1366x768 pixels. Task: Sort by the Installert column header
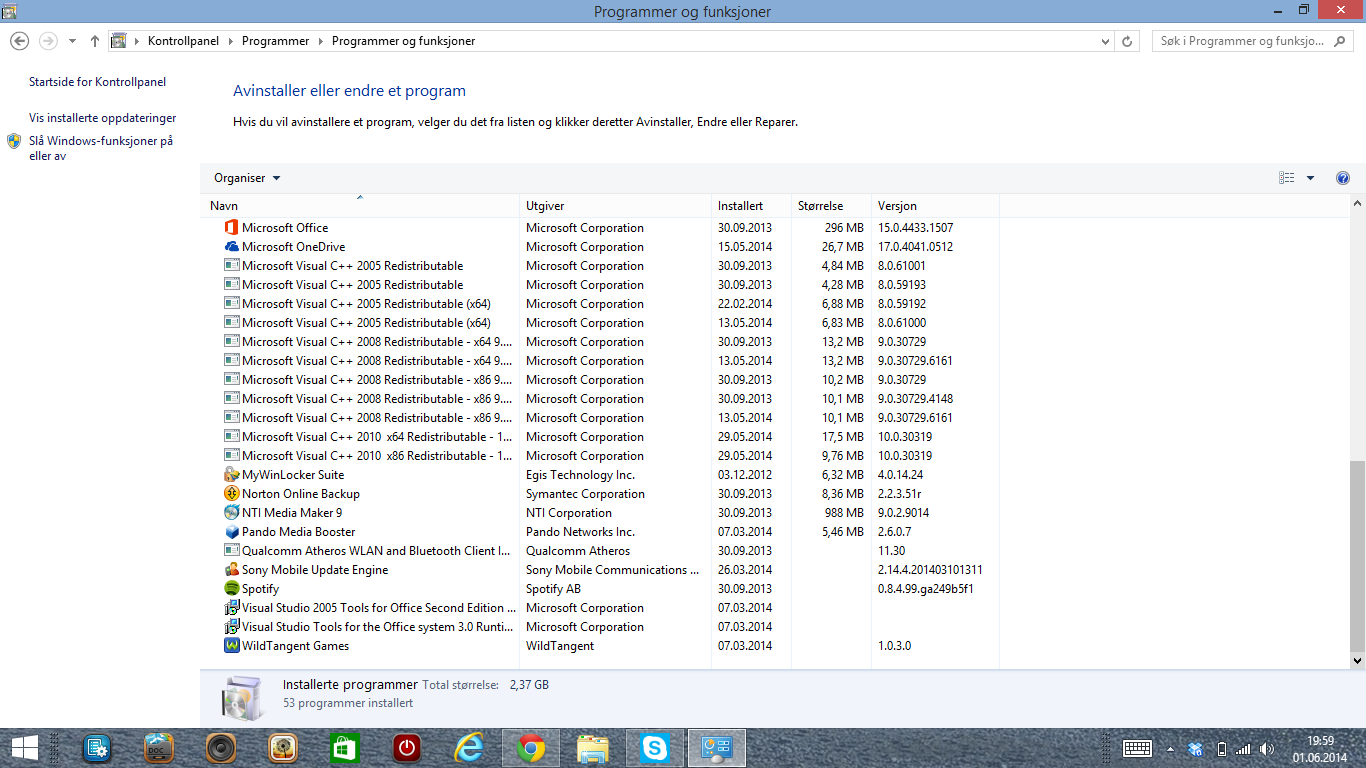pos(751,206)
